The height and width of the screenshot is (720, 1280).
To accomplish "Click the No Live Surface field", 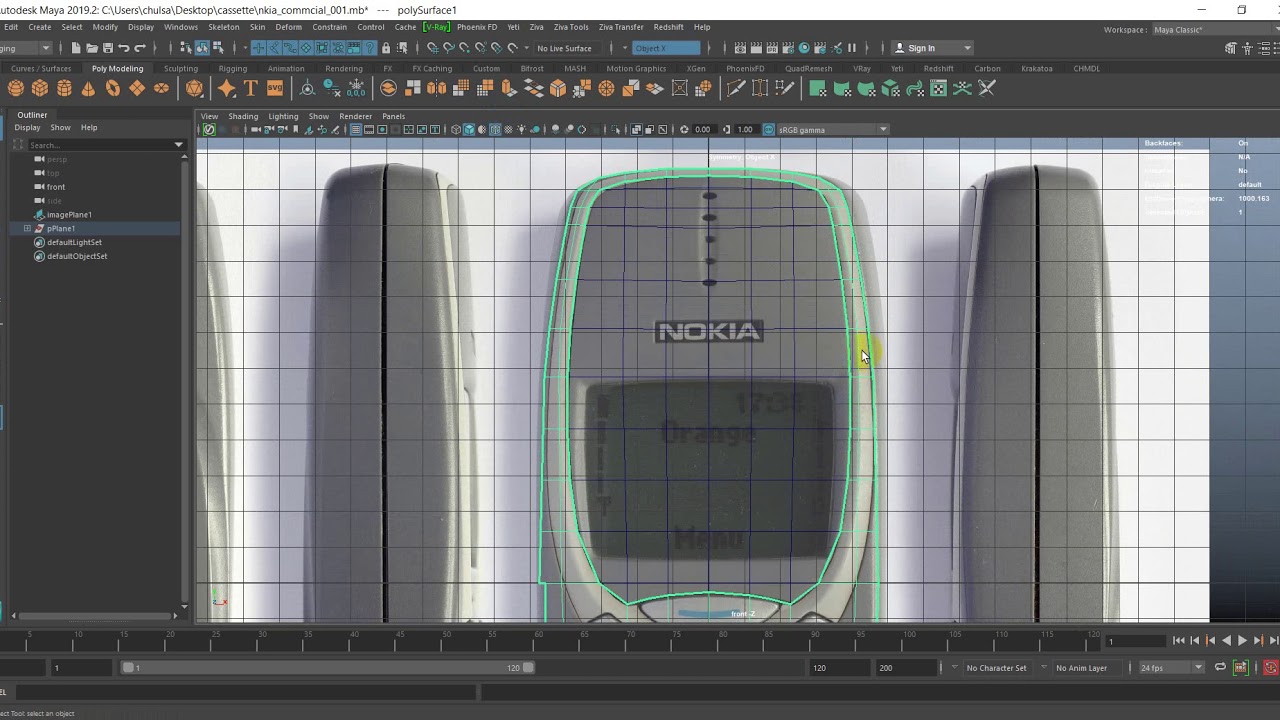I will click(x=566, y=48).
